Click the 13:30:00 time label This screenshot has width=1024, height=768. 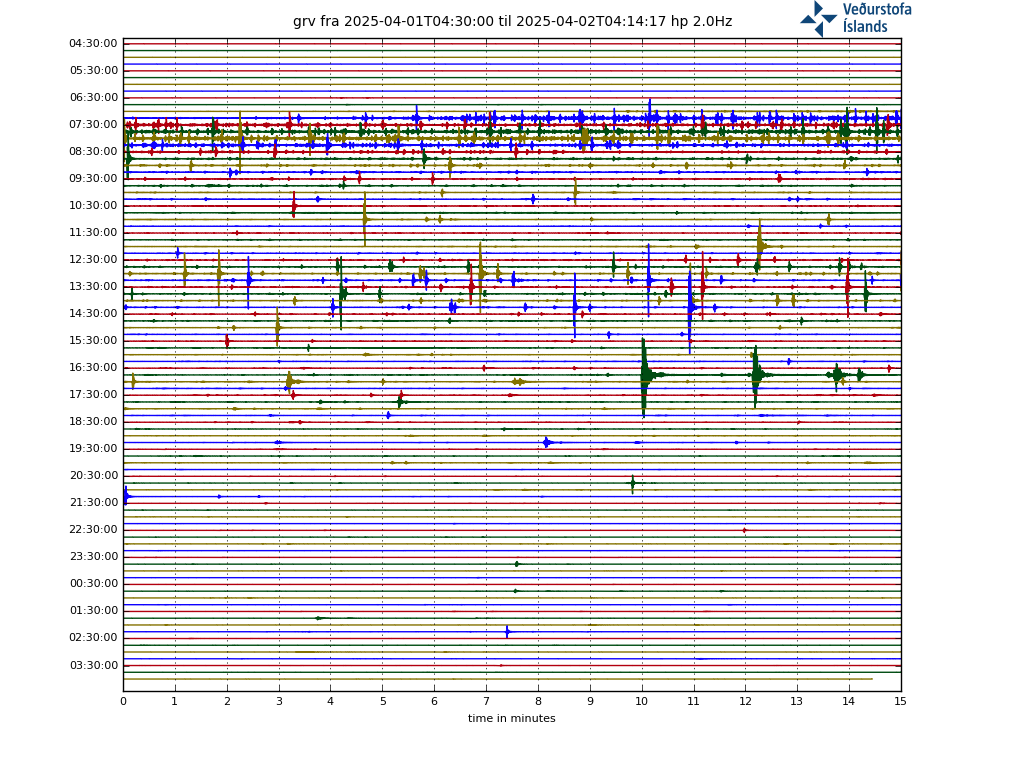click(x=93, y=287)
